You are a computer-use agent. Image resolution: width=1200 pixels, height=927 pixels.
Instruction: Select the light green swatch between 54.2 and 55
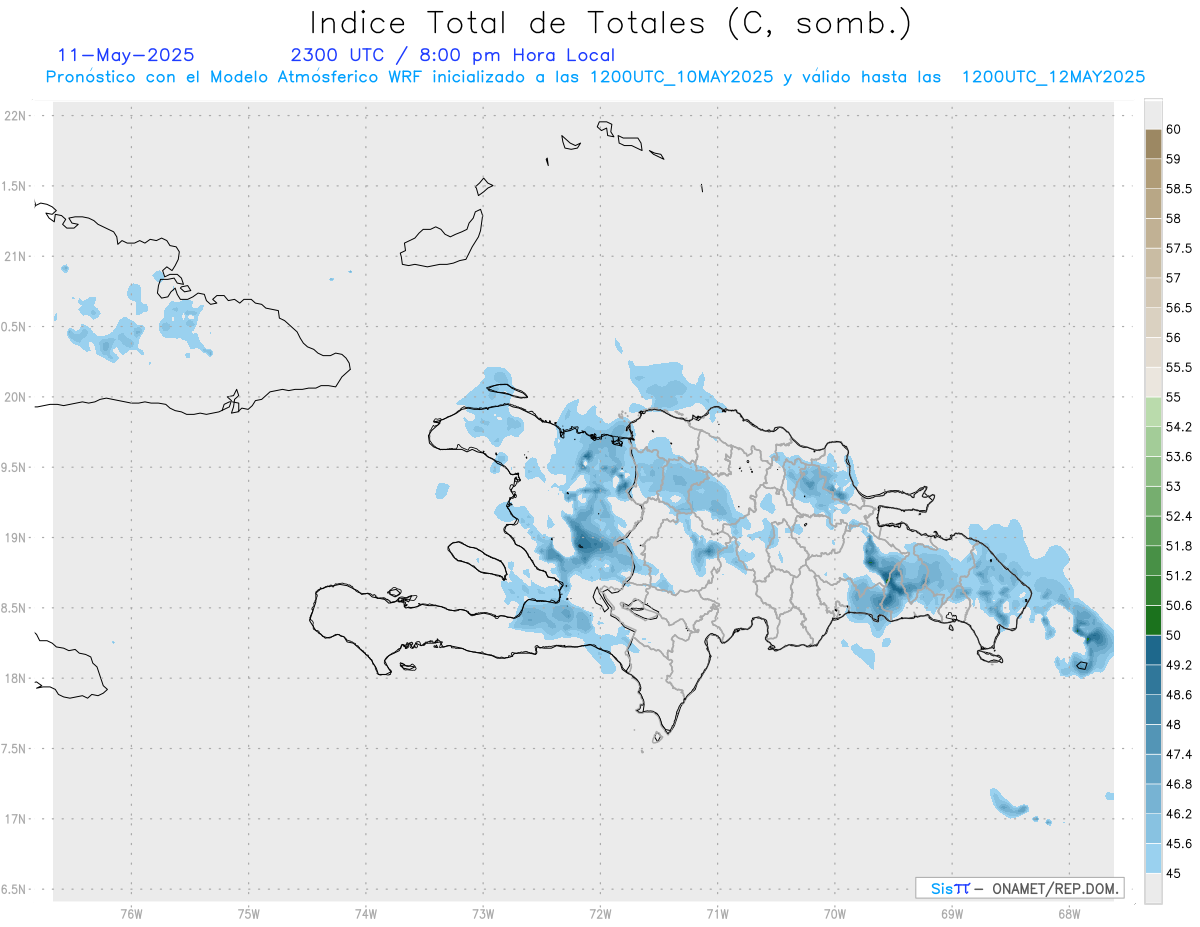point(1153,412)
